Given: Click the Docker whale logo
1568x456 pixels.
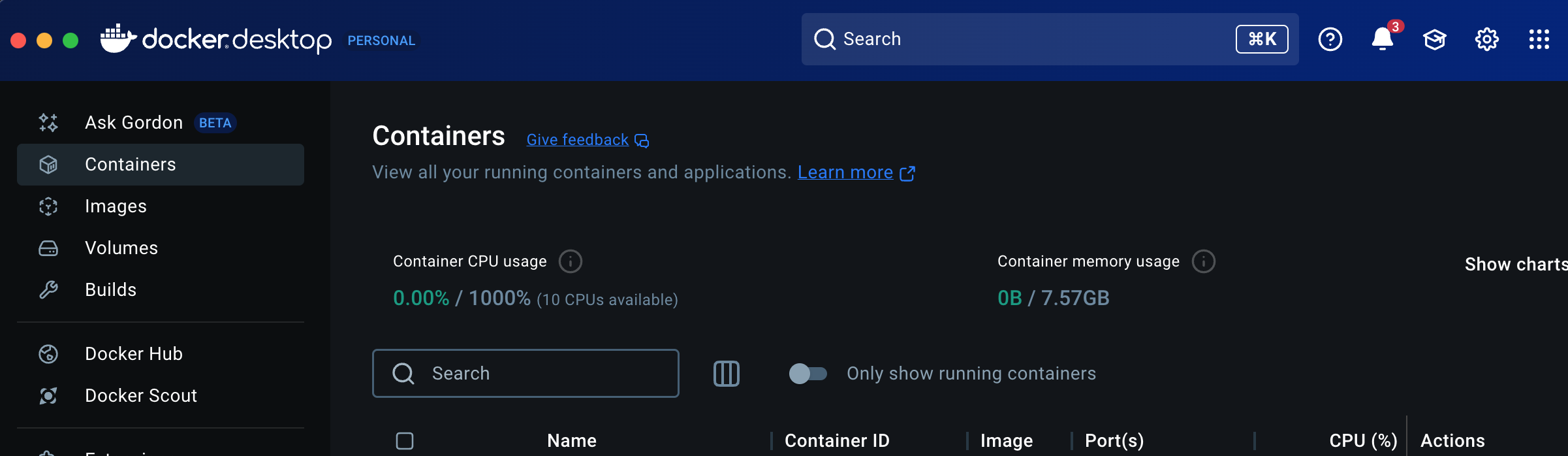Looking at the screenshot, I should click(118, 39).
